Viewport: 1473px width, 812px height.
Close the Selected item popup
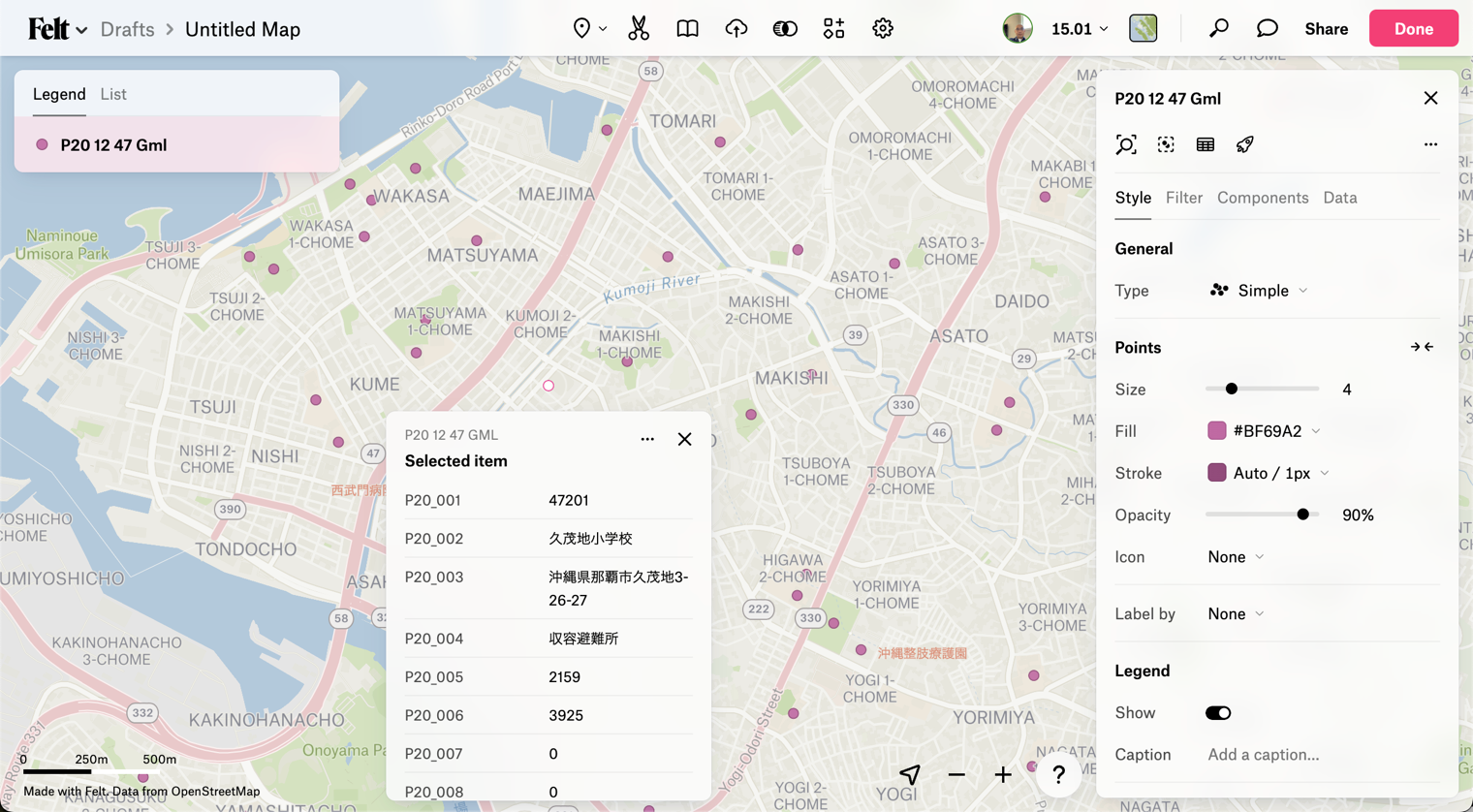[685, 439]
